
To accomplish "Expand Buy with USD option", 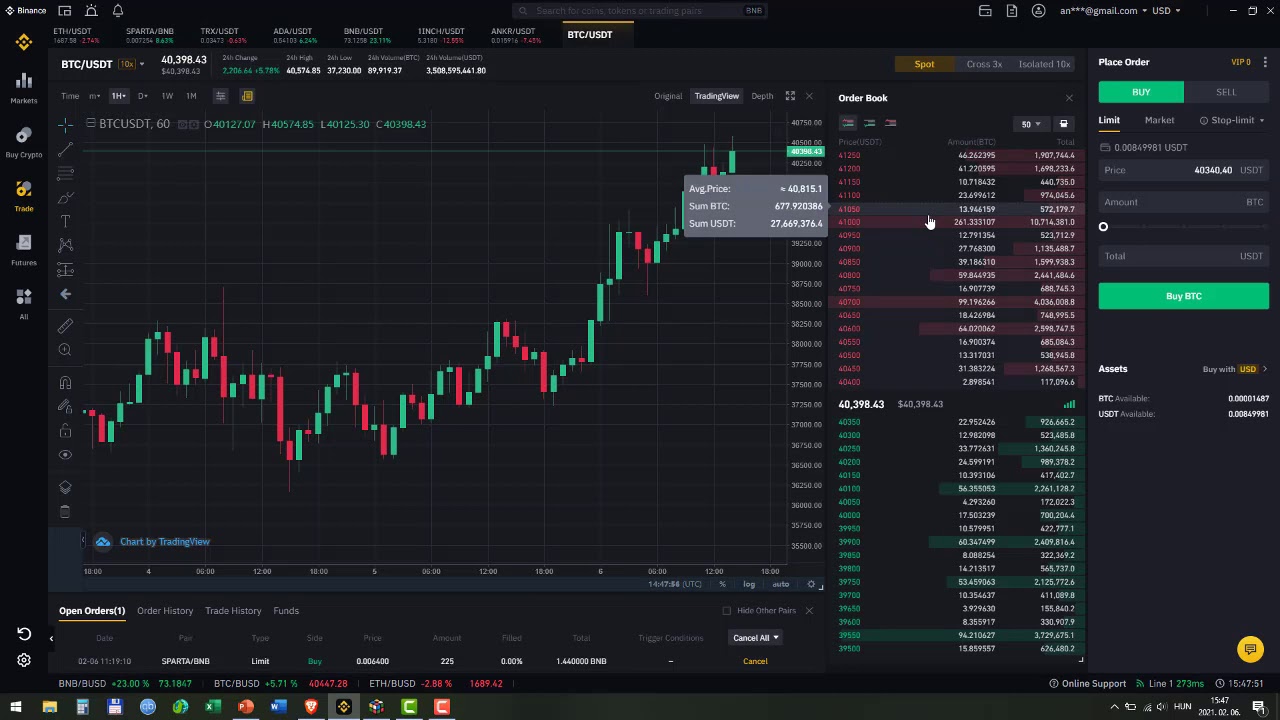I will pos(1235,369).
